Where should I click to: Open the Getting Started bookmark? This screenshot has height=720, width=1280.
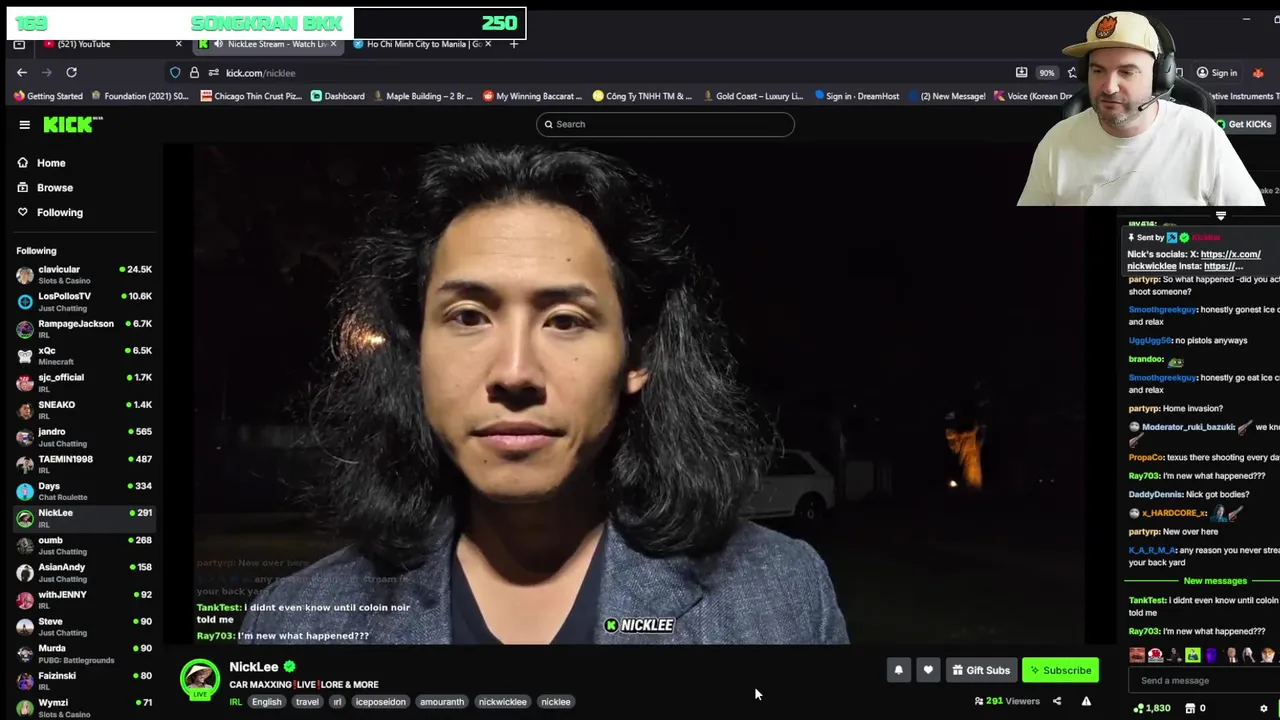click(48, 96)
